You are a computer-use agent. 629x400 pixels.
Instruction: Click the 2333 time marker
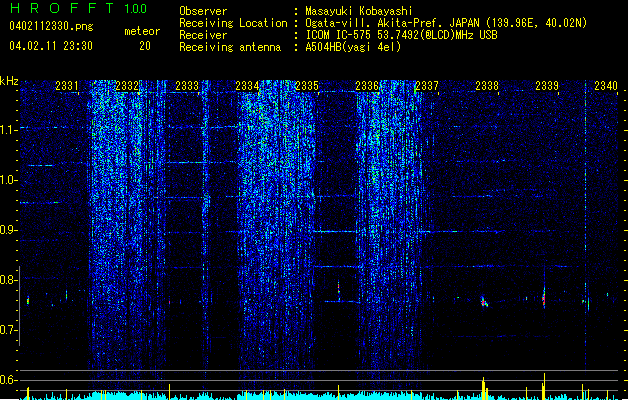[187, 86]
